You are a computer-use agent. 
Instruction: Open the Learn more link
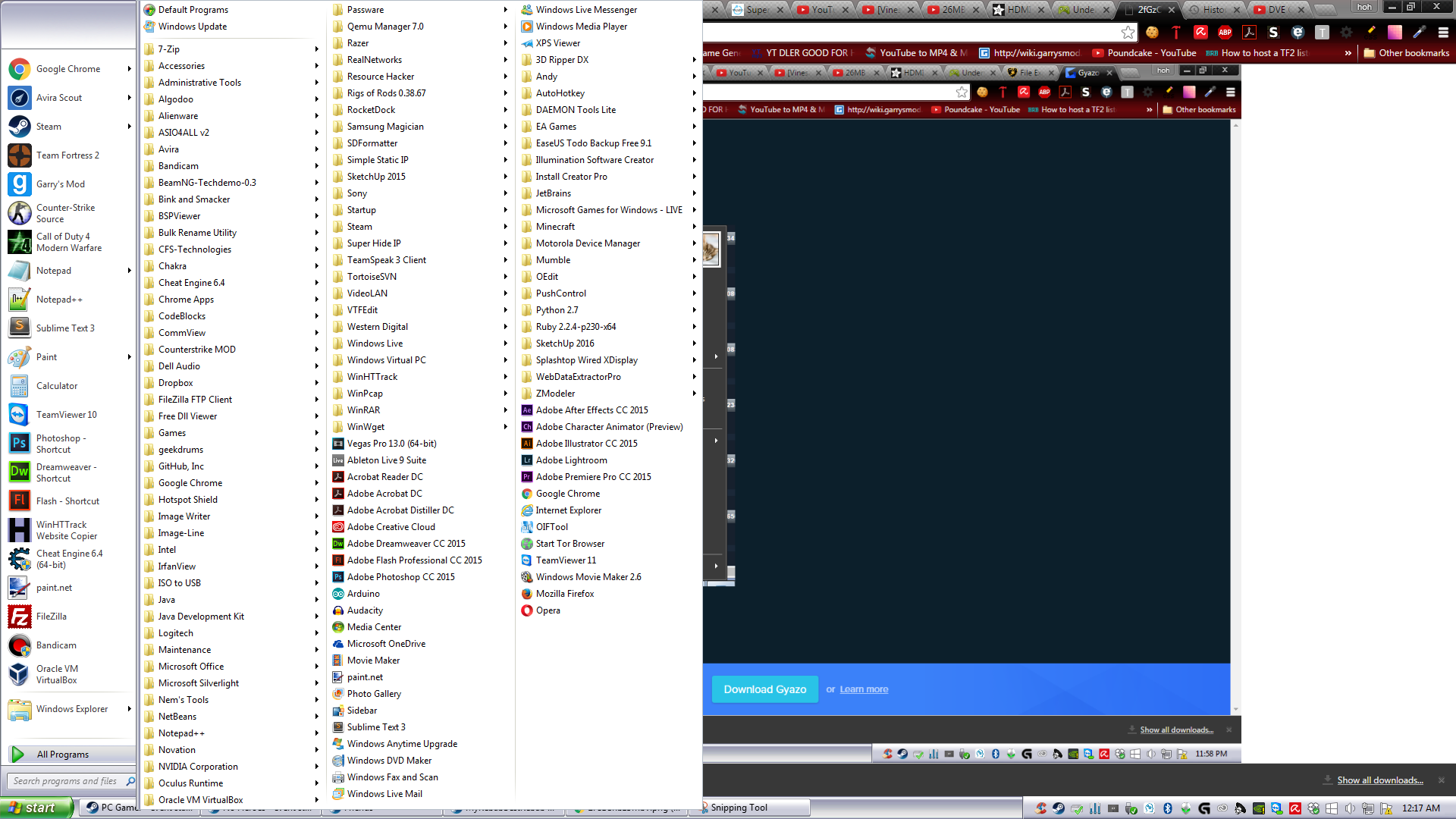[864, 689]
